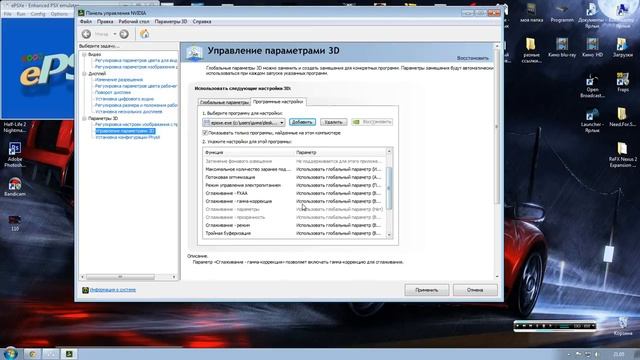The image size is (640, 360).
Task: Select the Потоковая оптимизация setting row
Action: (294, 177)
